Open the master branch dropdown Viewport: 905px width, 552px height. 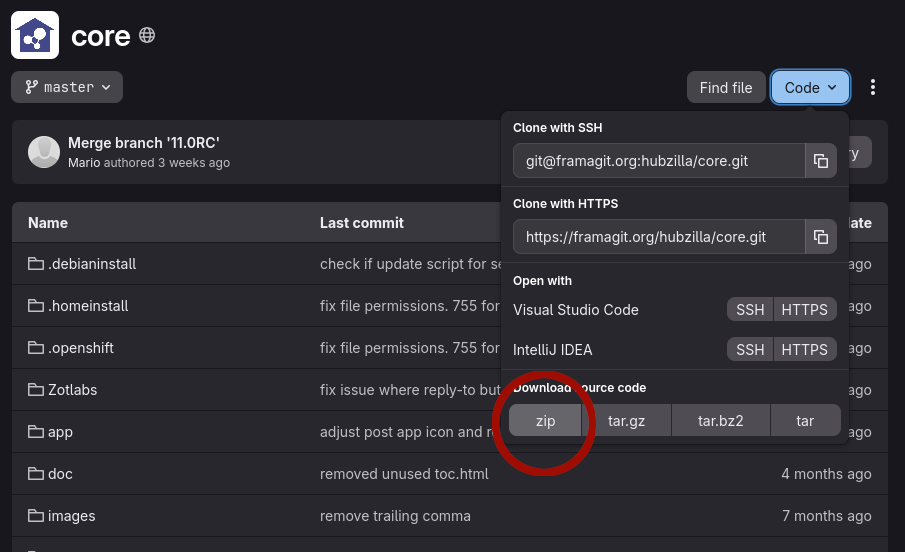(x=67, y=87)
